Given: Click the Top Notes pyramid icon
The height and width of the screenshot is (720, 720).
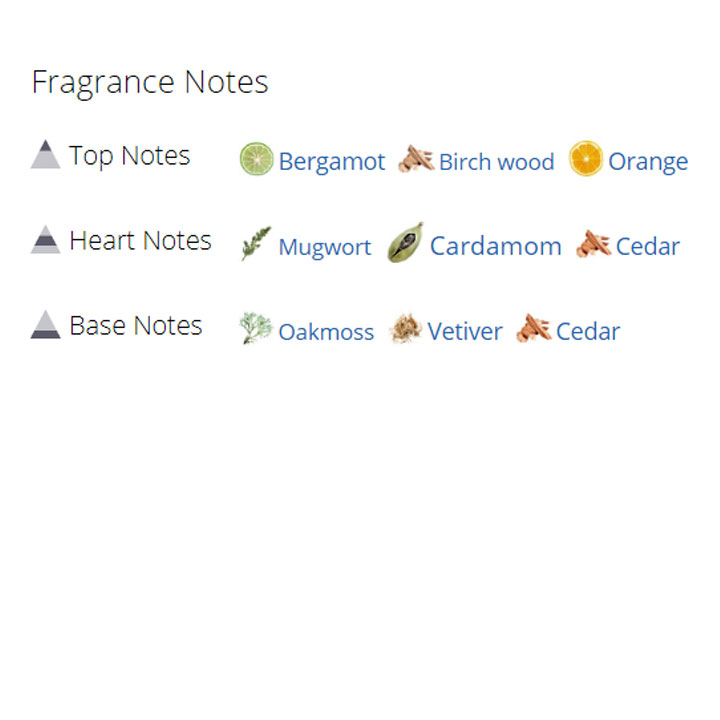Looking at the screenshot, I should (x=45, y=155).
